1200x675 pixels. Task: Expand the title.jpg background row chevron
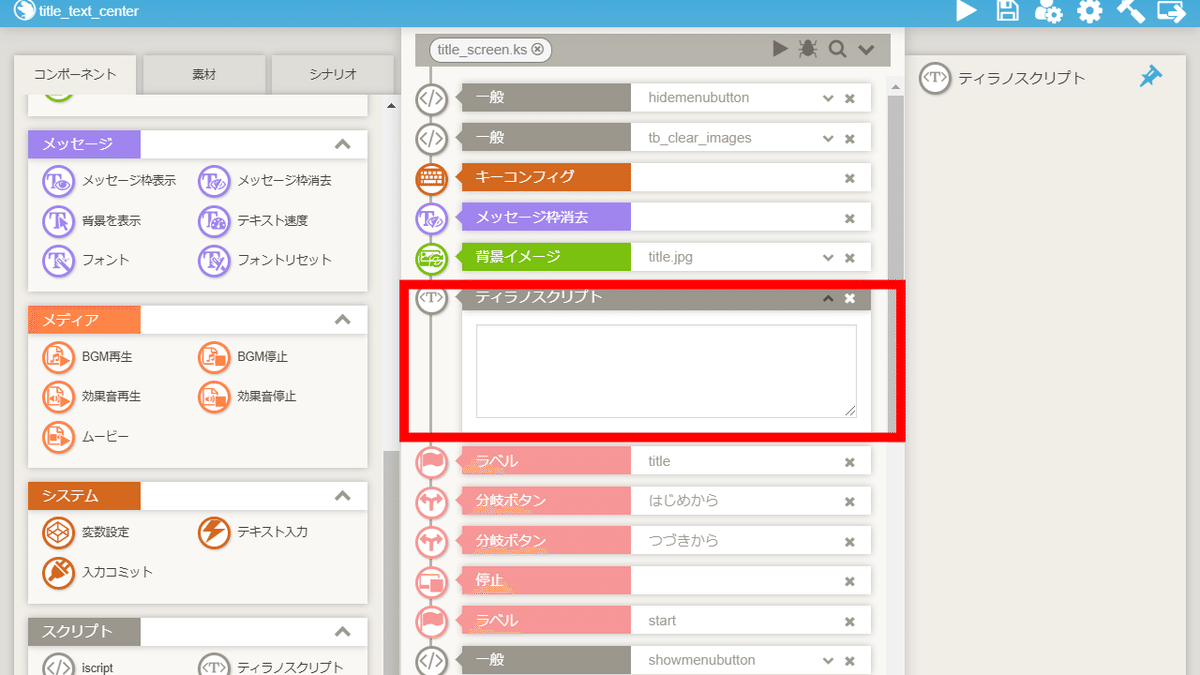[828, 257]
